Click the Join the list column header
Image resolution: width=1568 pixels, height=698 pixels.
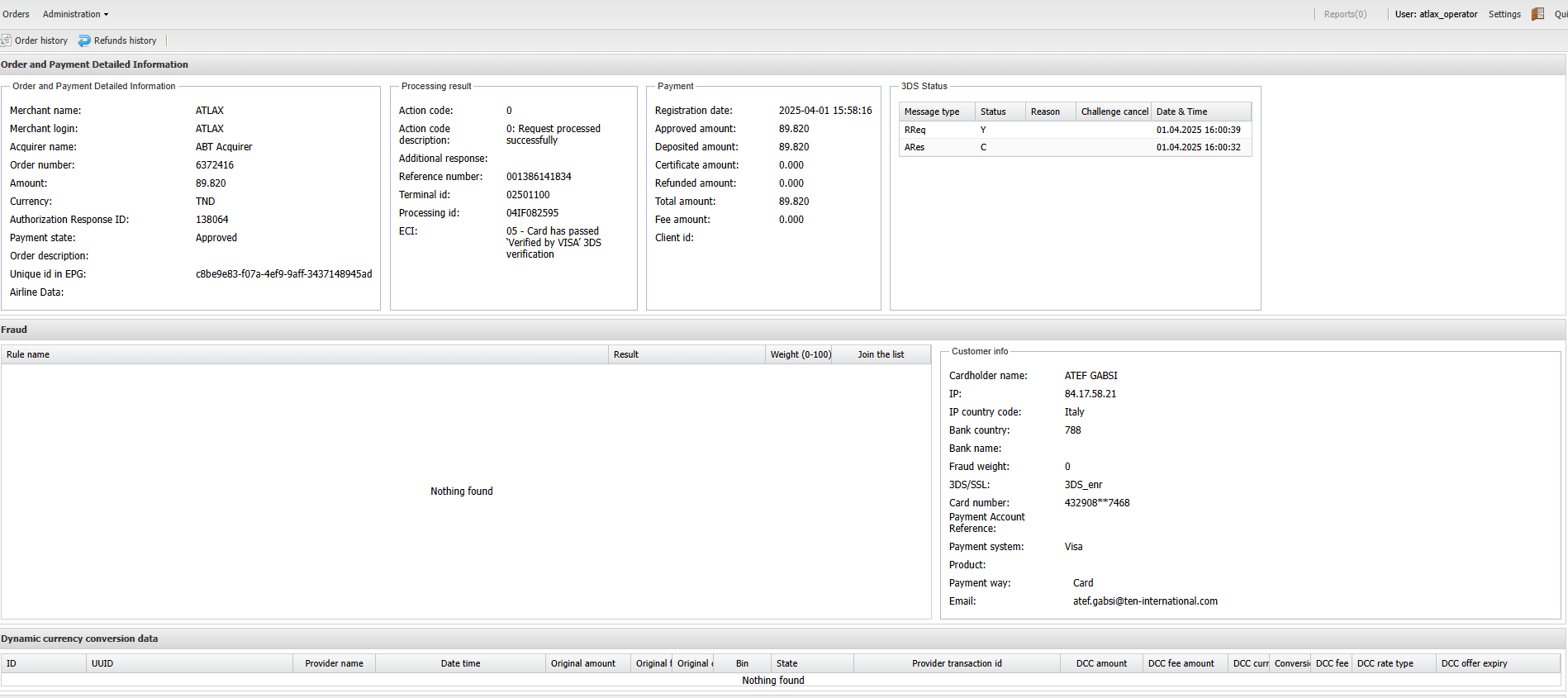[881, 354]
